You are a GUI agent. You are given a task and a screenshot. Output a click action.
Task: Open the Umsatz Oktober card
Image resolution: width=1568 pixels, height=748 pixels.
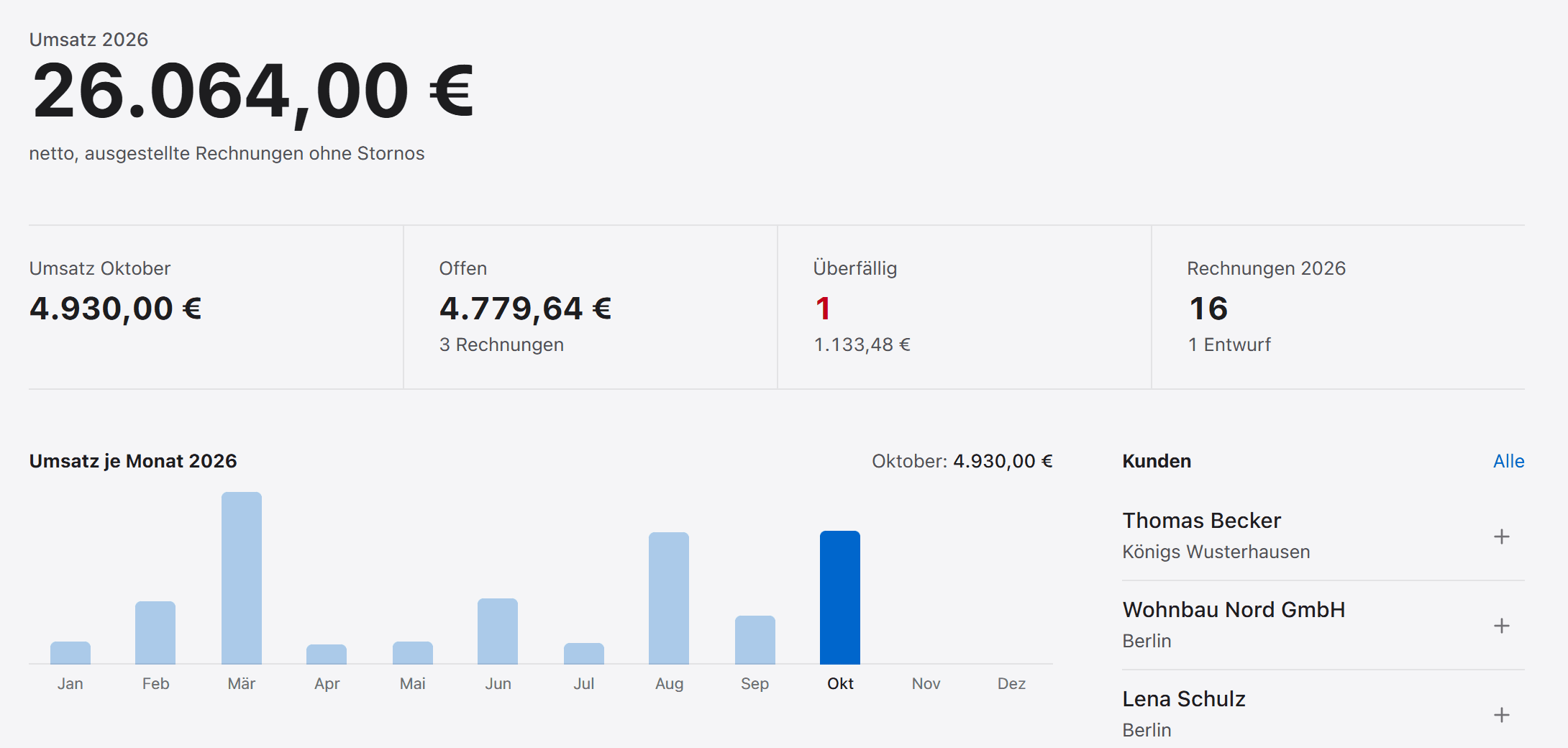(x=216, y=307)
